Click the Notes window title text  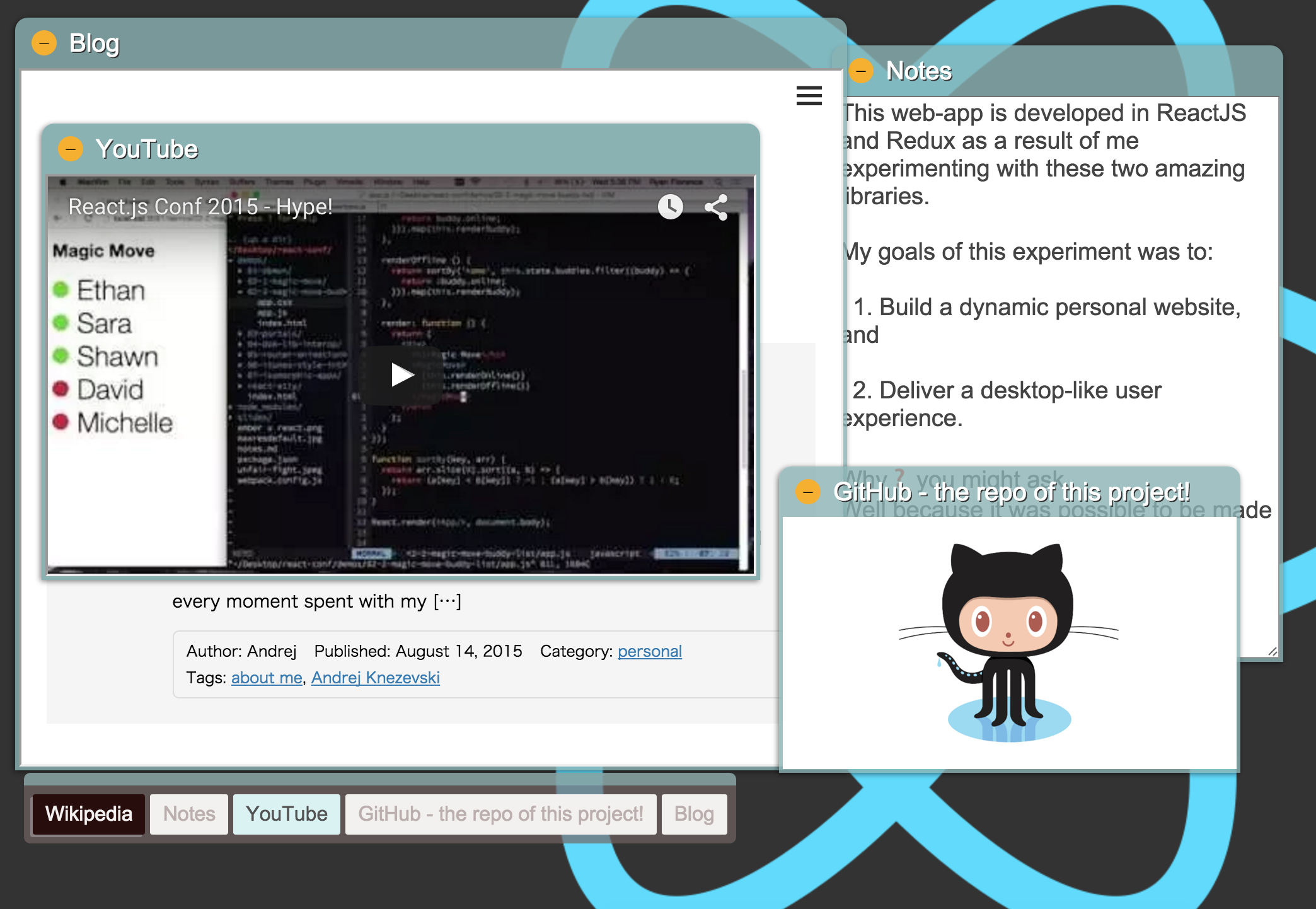click(919, 71)
